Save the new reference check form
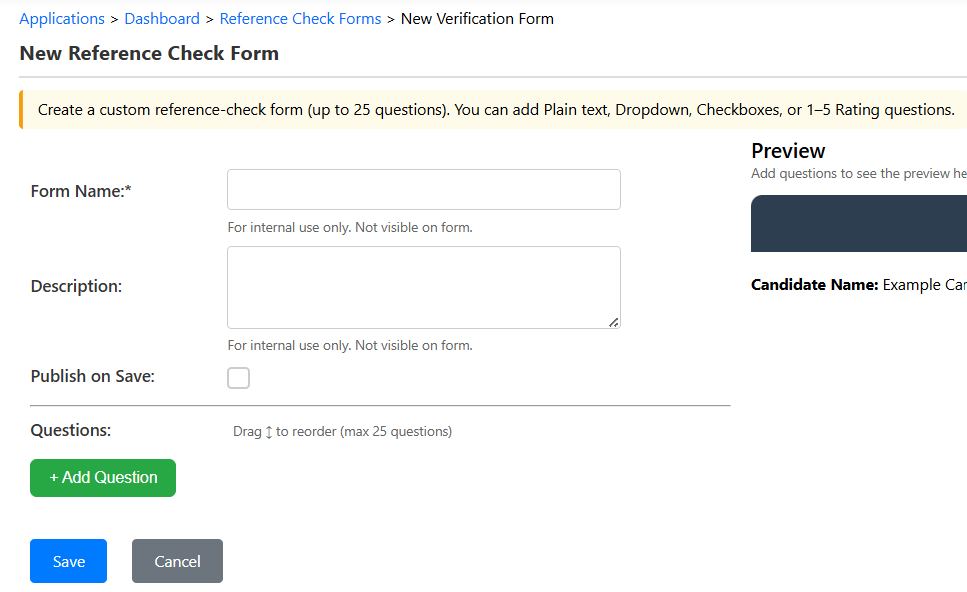The image size is (967, 592). (x=67, y=561)
